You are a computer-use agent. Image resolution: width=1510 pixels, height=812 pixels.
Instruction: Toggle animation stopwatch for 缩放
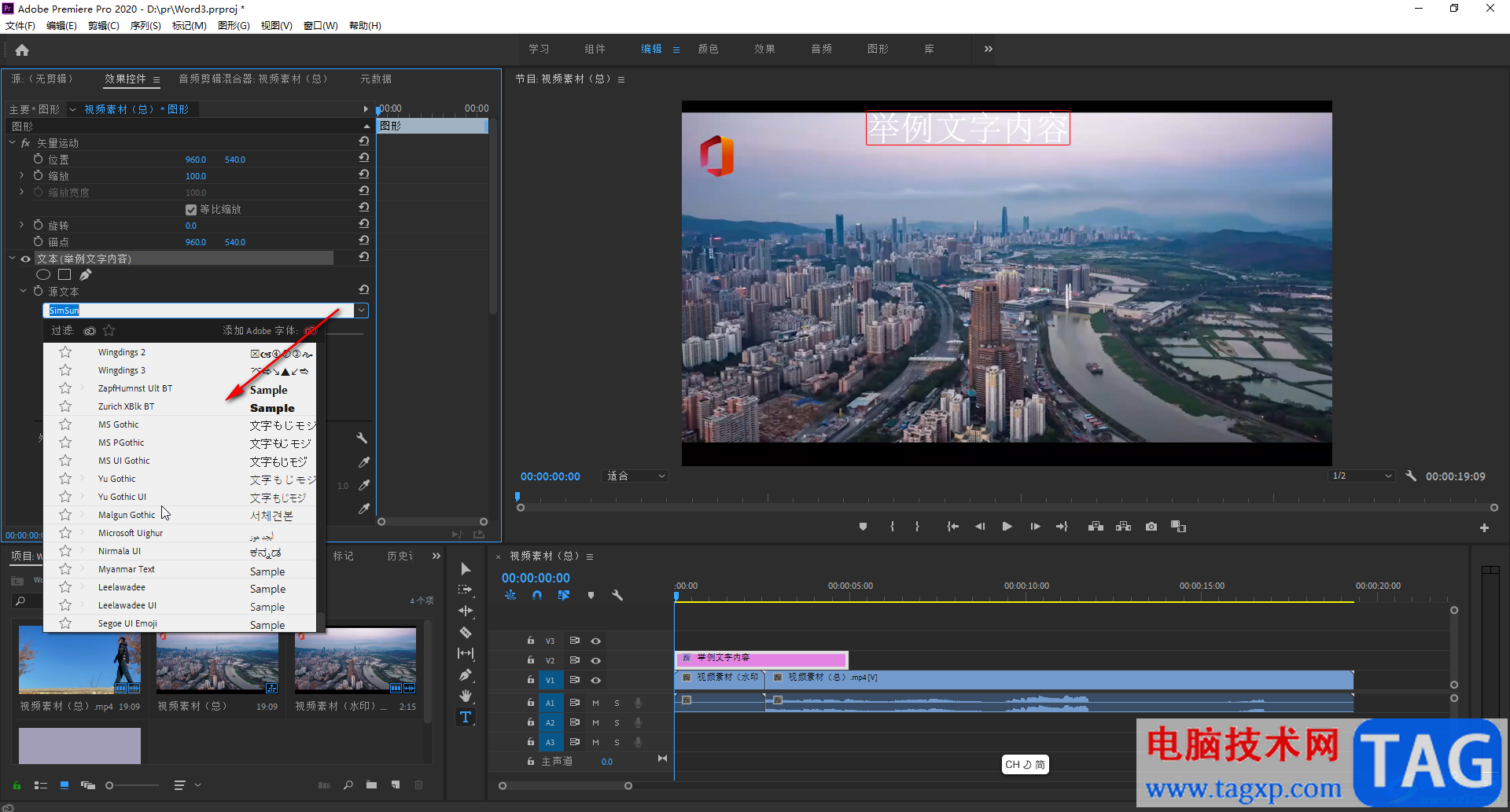tap(38, 175)
